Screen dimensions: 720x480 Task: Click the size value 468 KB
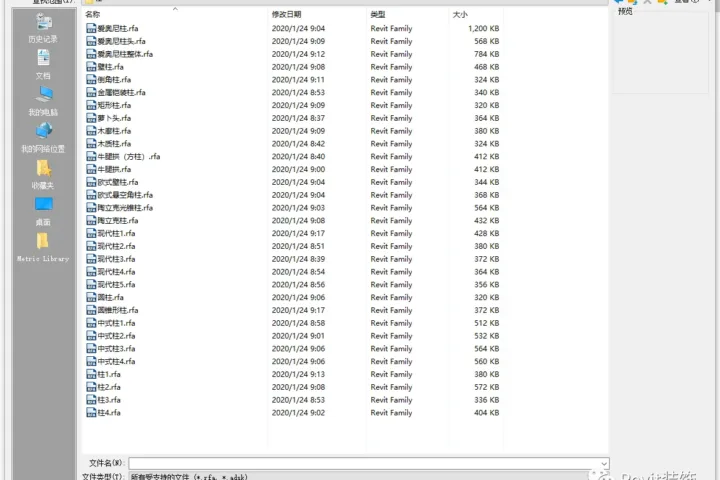click(487, 67)
